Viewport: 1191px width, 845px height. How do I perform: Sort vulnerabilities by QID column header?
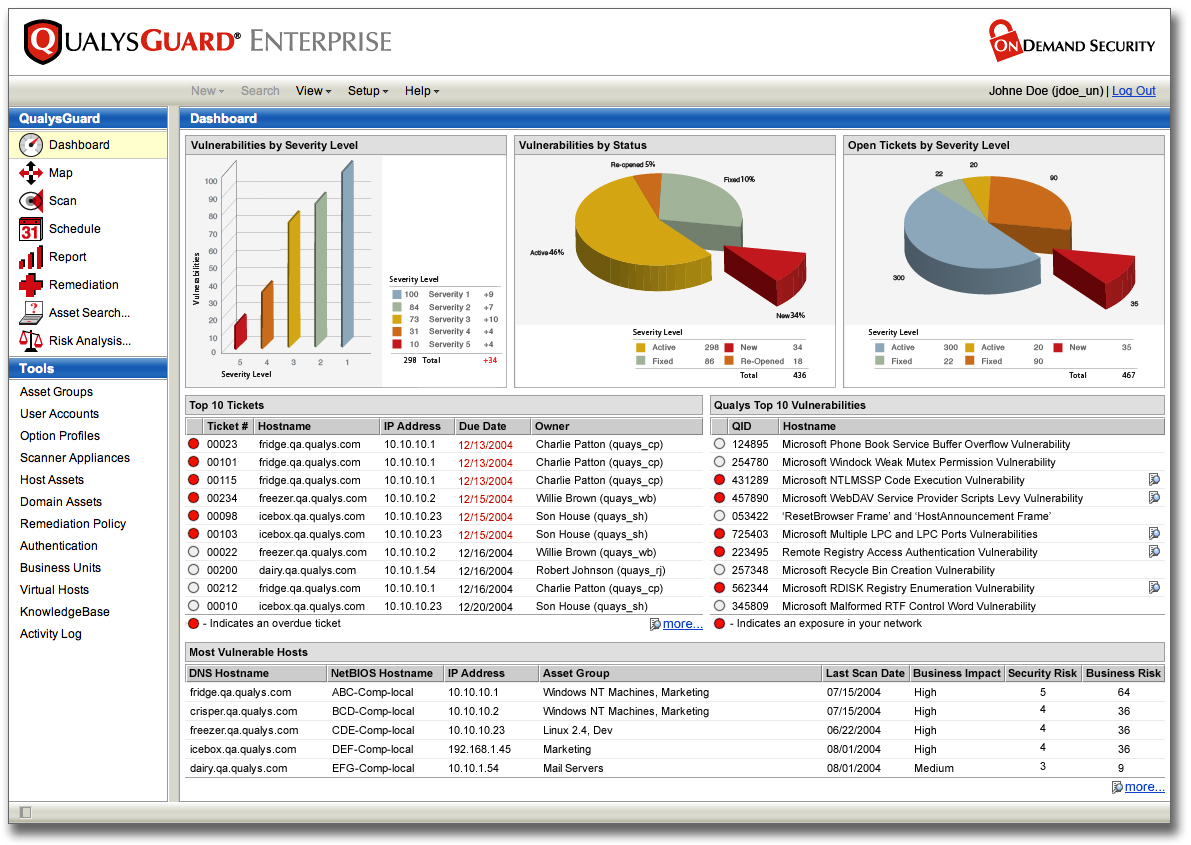pos(753,426)
